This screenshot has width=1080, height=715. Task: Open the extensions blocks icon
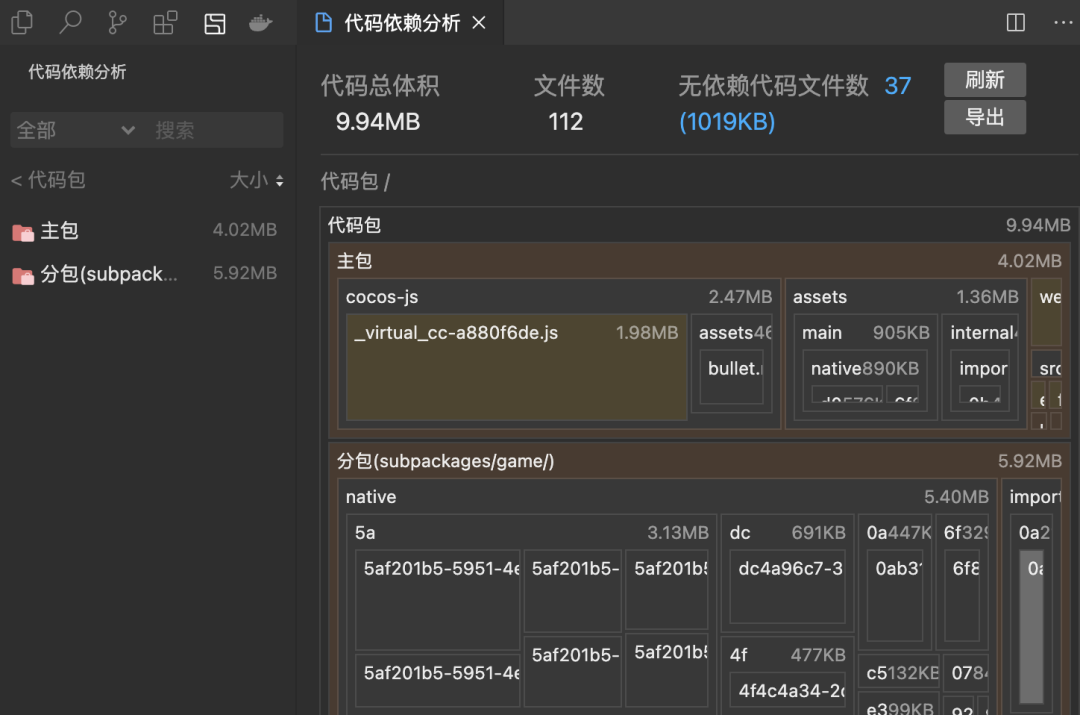(x=165, y=23)
